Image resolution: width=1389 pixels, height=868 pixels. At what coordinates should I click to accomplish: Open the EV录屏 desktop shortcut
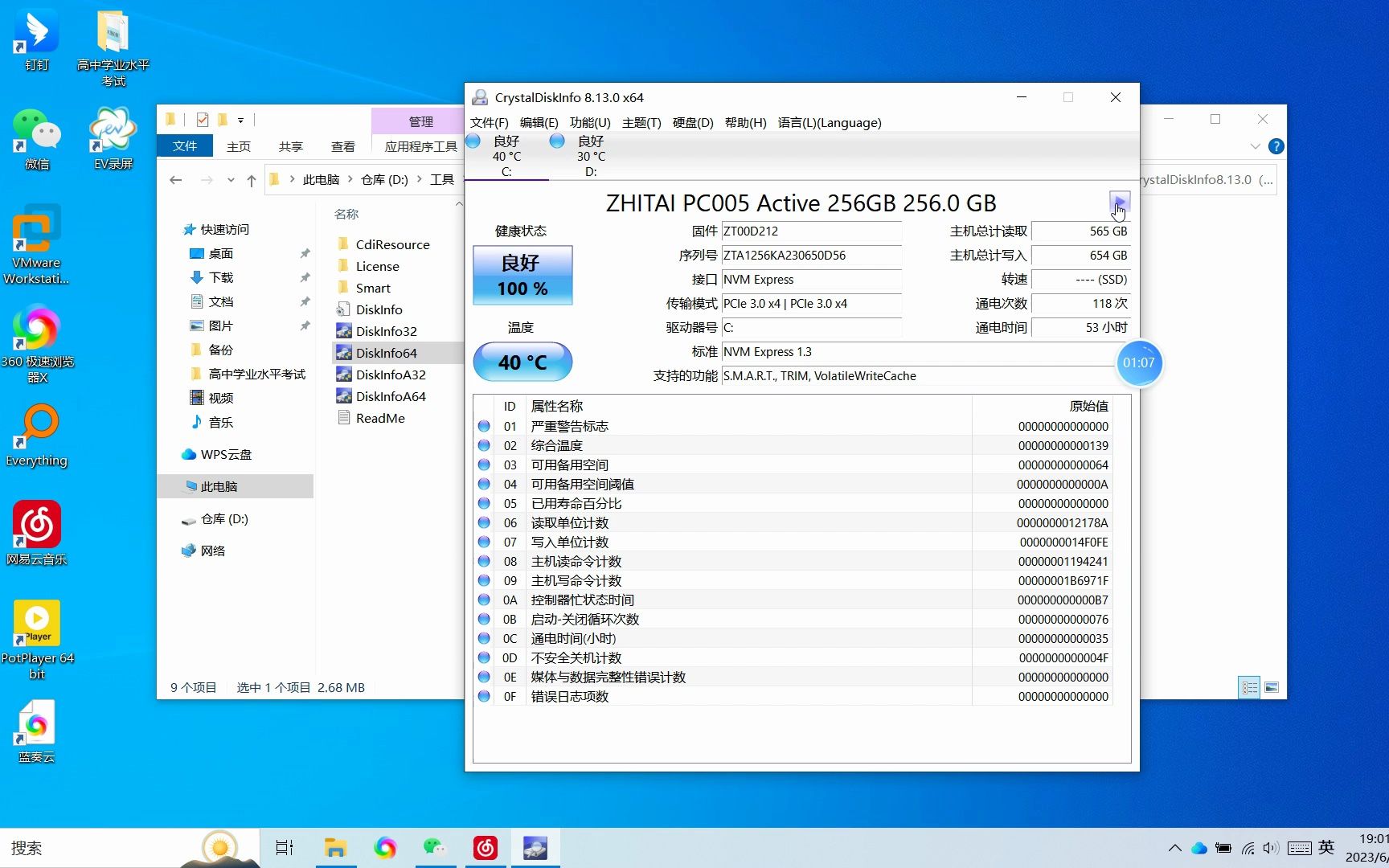113,139
